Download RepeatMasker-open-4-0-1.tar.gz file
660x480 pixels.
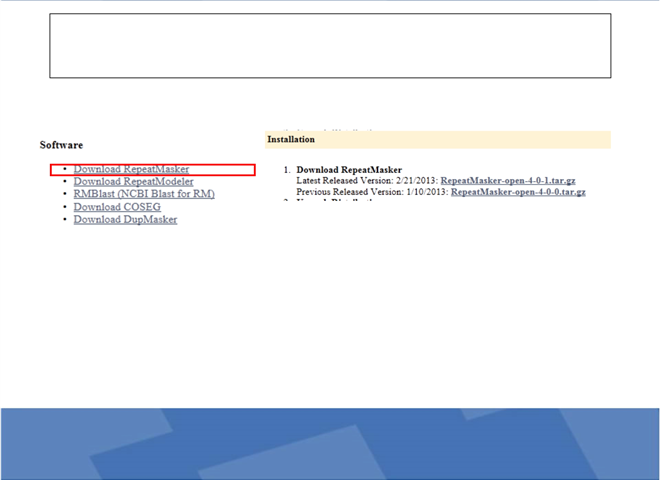point(508,181)
